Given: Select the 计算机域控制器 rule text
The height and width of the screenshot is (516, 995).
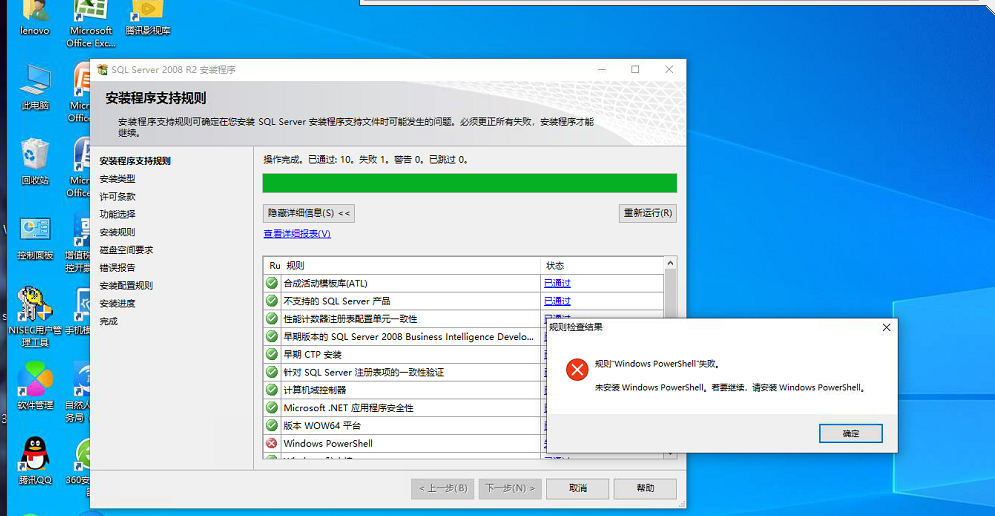Looking at the screenshot, I should (315, 390).
